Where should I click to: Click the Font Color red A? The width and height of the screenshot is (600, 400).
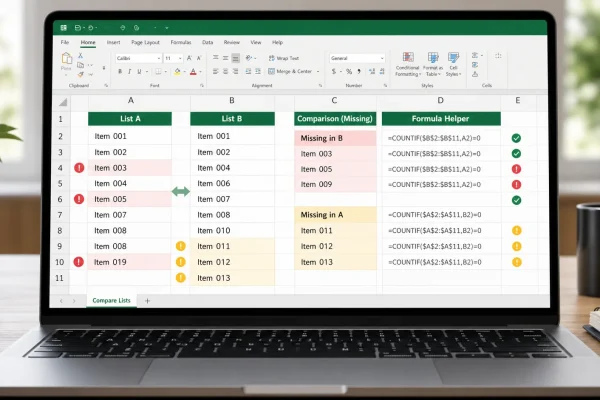[x=193, y=72]
